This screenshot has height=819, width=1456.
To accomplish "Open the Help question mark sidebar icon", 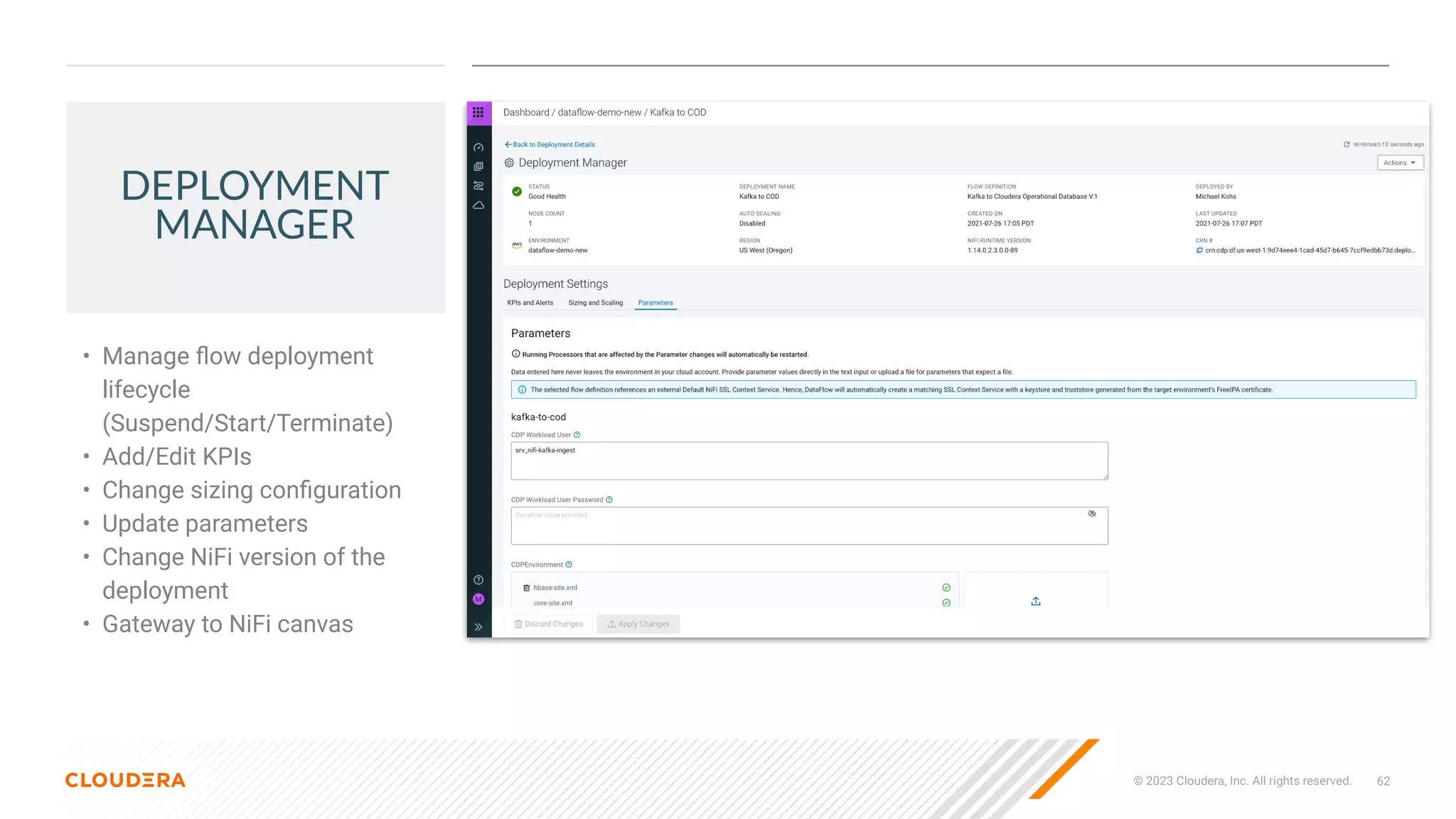I will tap(478, 579).
